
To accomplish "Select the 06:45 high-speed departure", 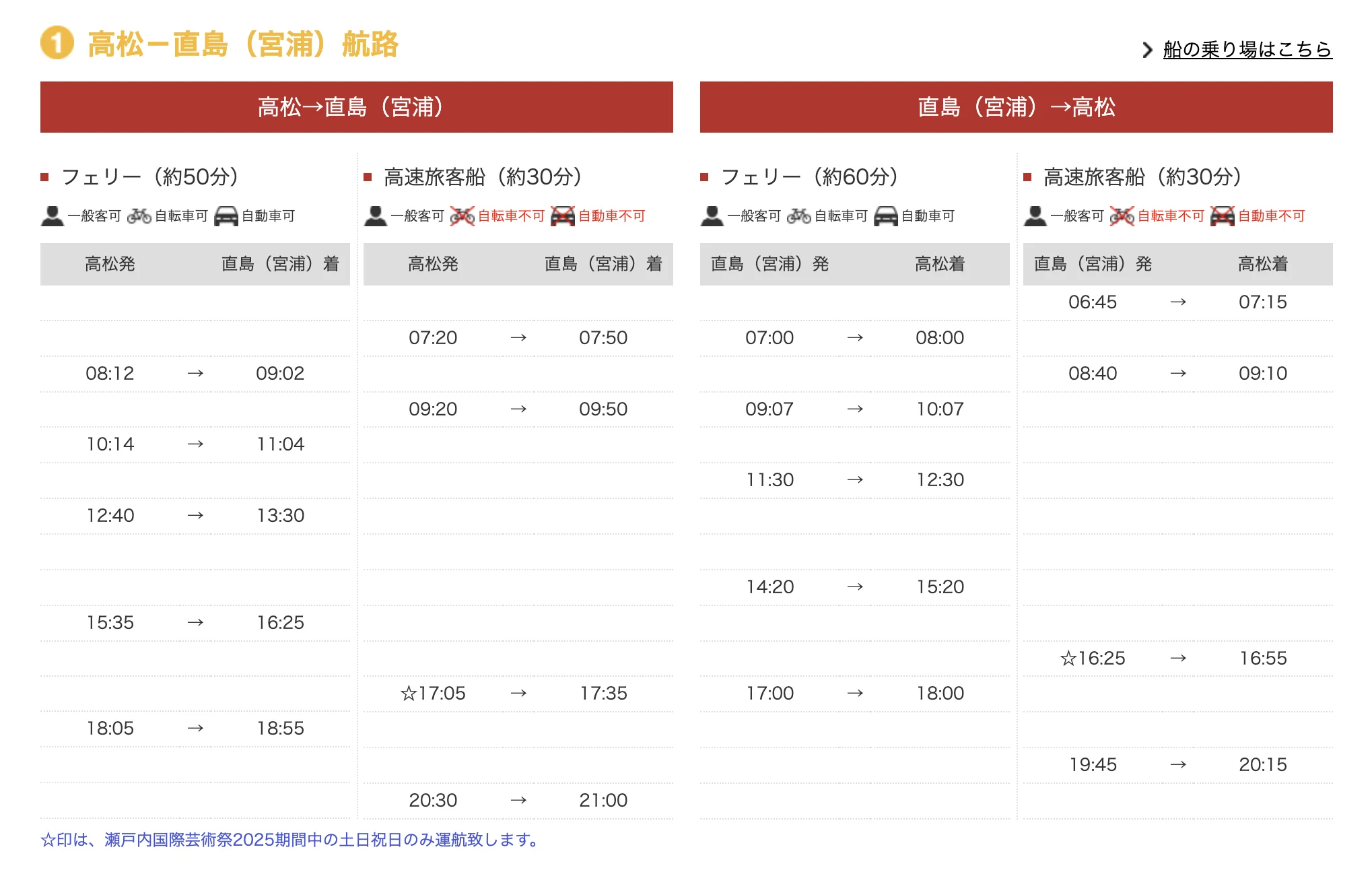I will click(x=1093, y=302).
